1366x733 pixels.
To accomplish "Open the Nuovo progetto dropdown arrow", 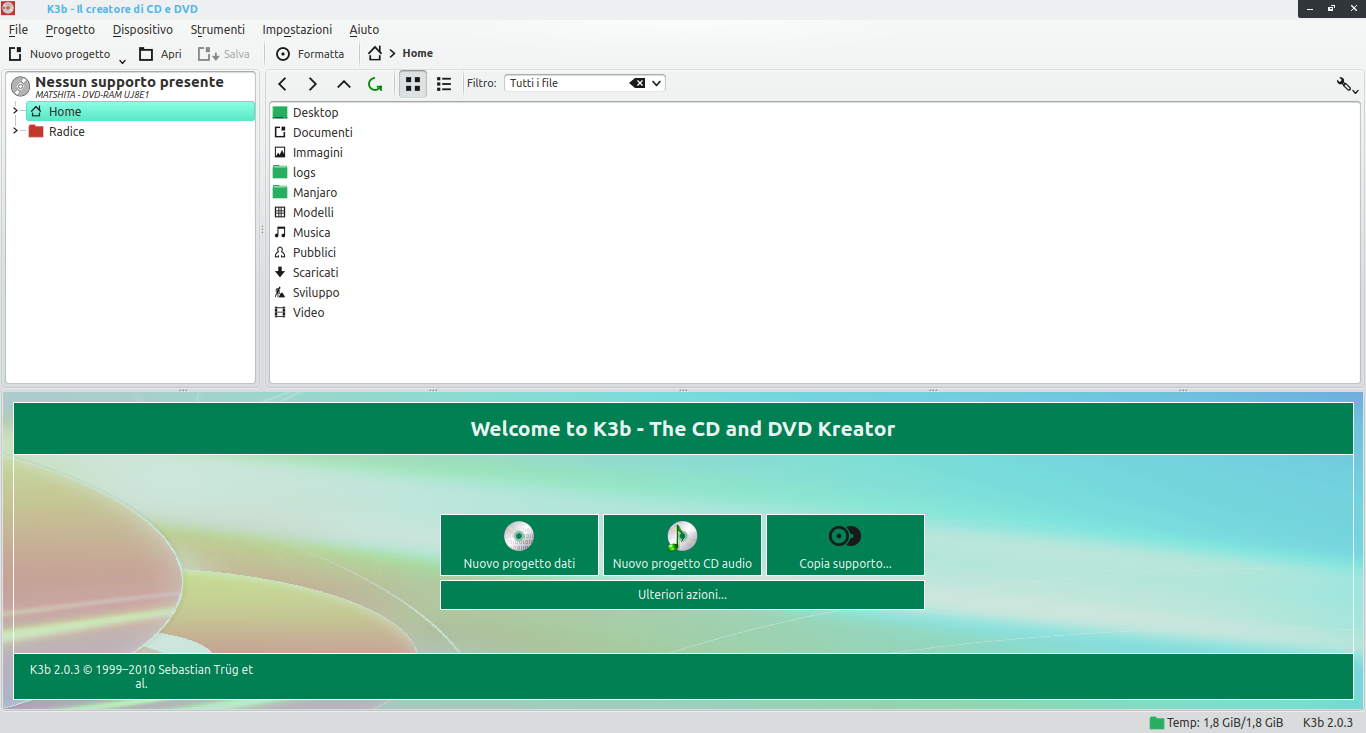I will click(122, 60).
